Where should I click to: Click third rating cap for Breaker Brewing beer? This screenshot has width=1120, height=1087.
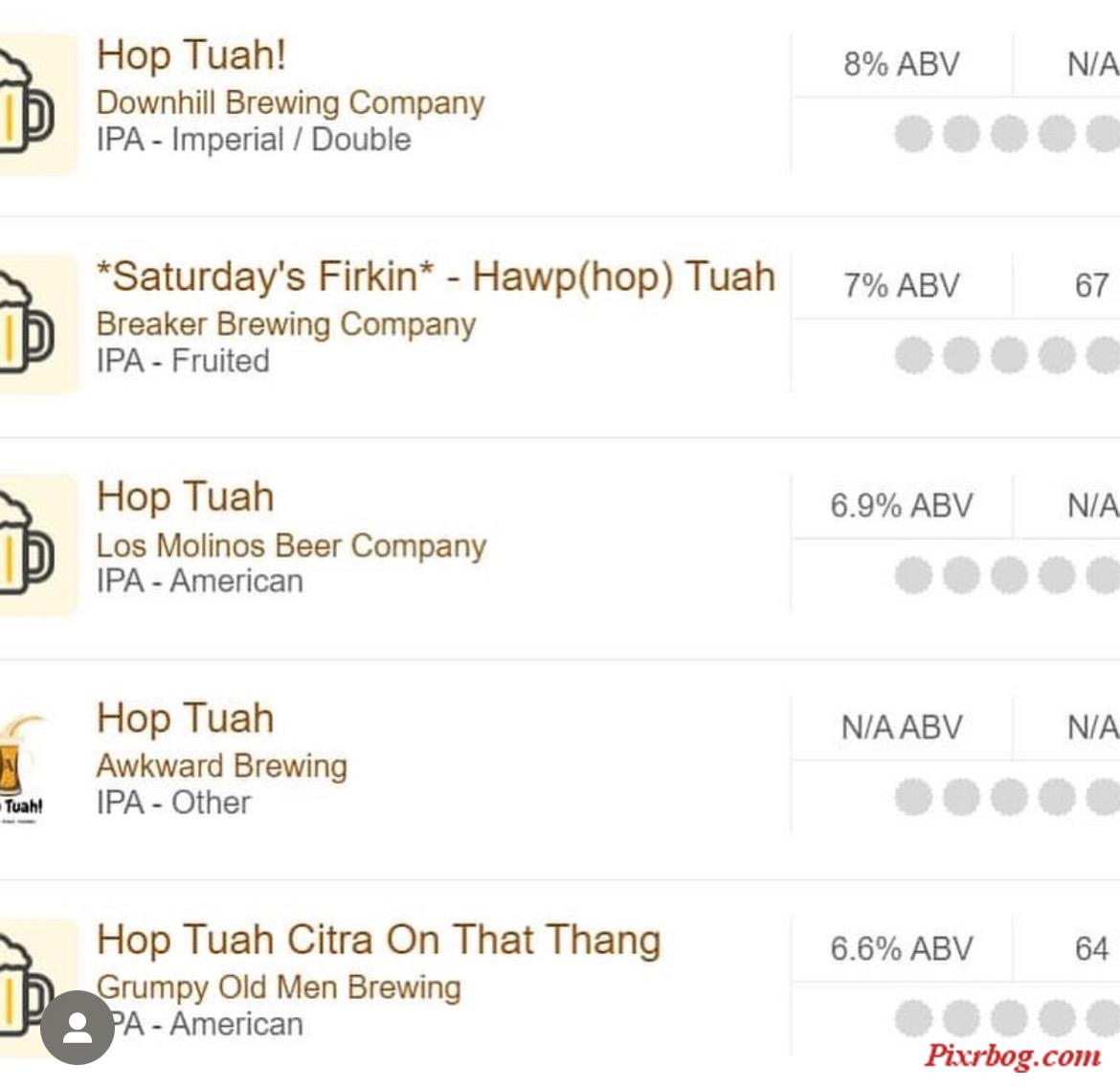1009,355
